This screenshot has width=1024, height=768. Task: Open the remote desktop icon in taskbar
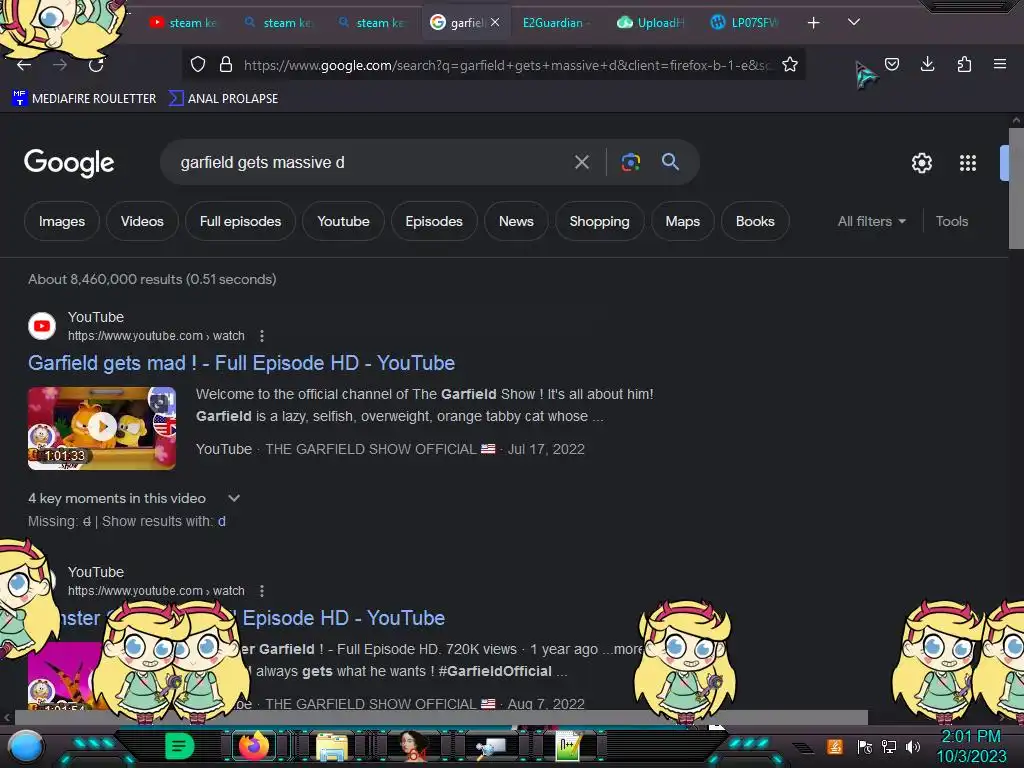[490, 746]
